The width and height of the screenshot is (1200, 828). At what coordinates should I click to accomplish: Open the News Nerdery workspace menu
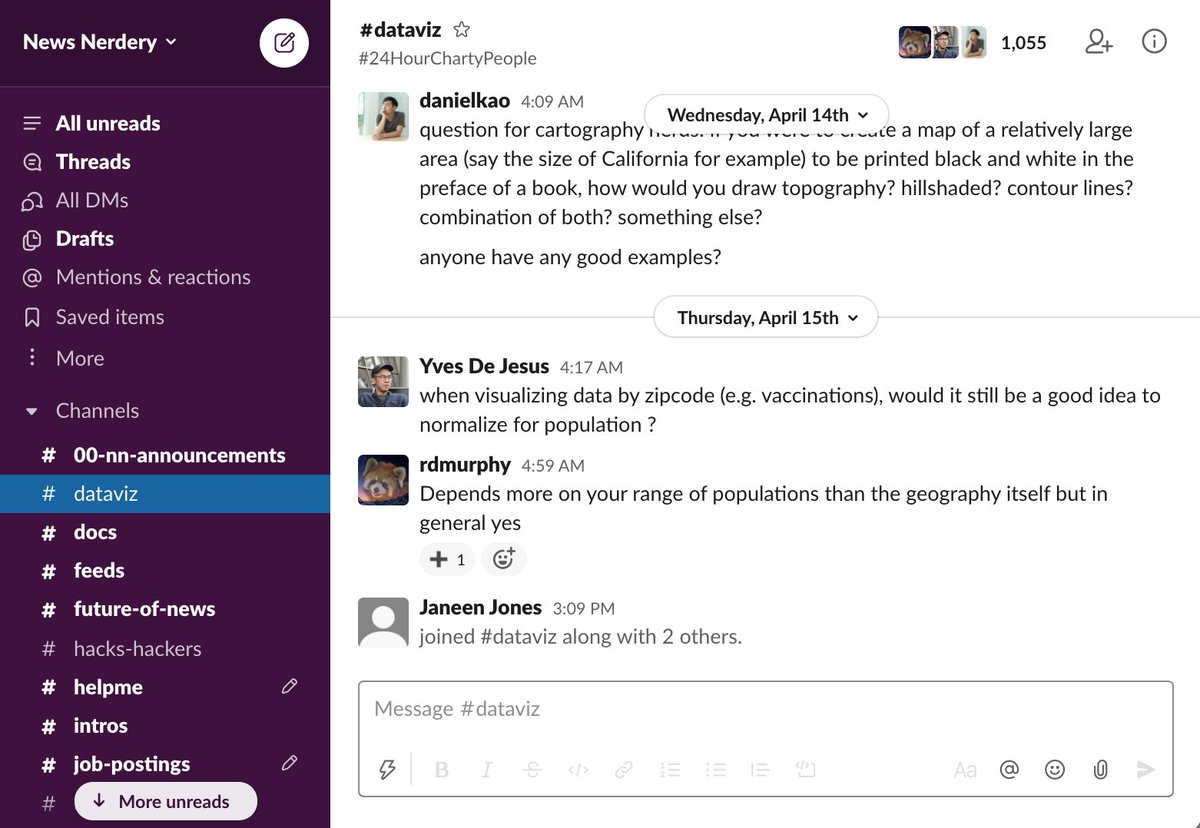[99, 42]
